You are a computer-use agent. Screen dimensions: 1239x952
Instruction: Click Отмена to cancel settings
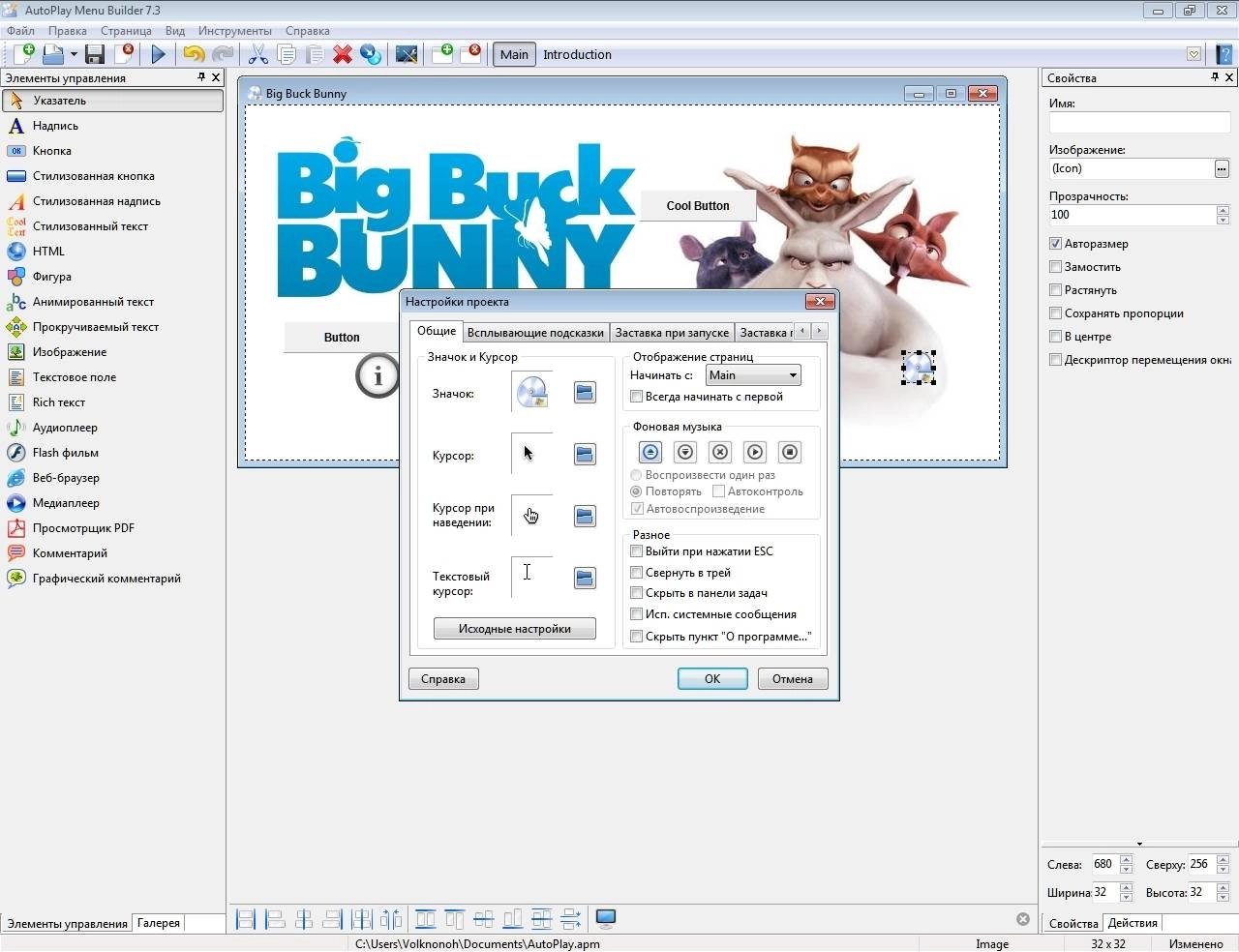793,679
